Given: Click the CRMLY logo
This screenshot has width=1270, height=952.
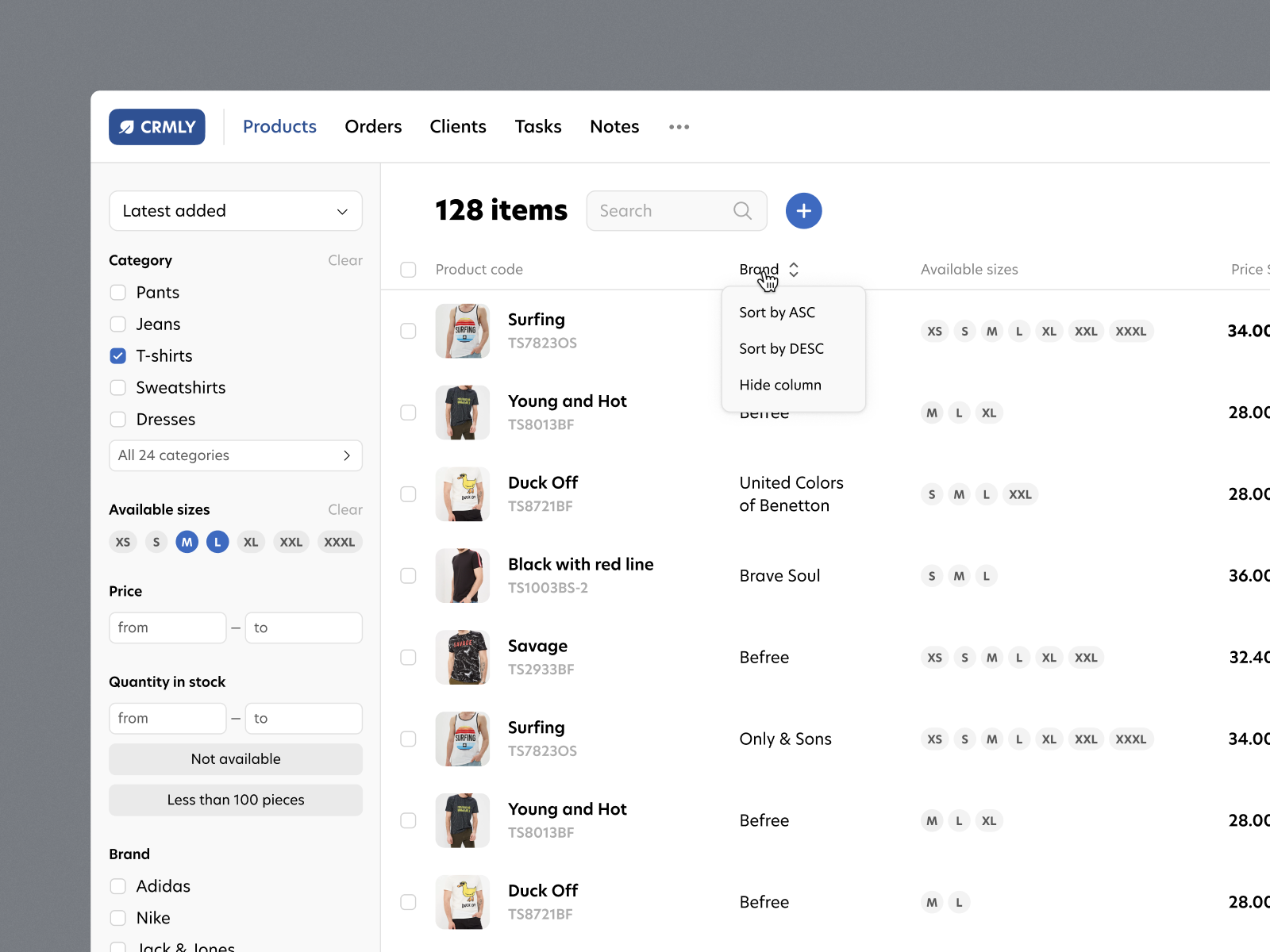Looking at the screenshot, I should 157,127.
